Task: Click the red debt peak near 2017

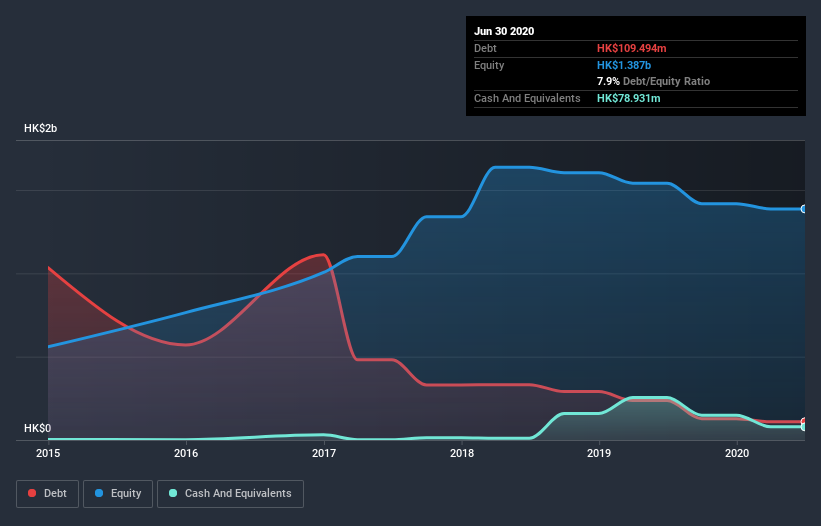Action: coord(323,255)
